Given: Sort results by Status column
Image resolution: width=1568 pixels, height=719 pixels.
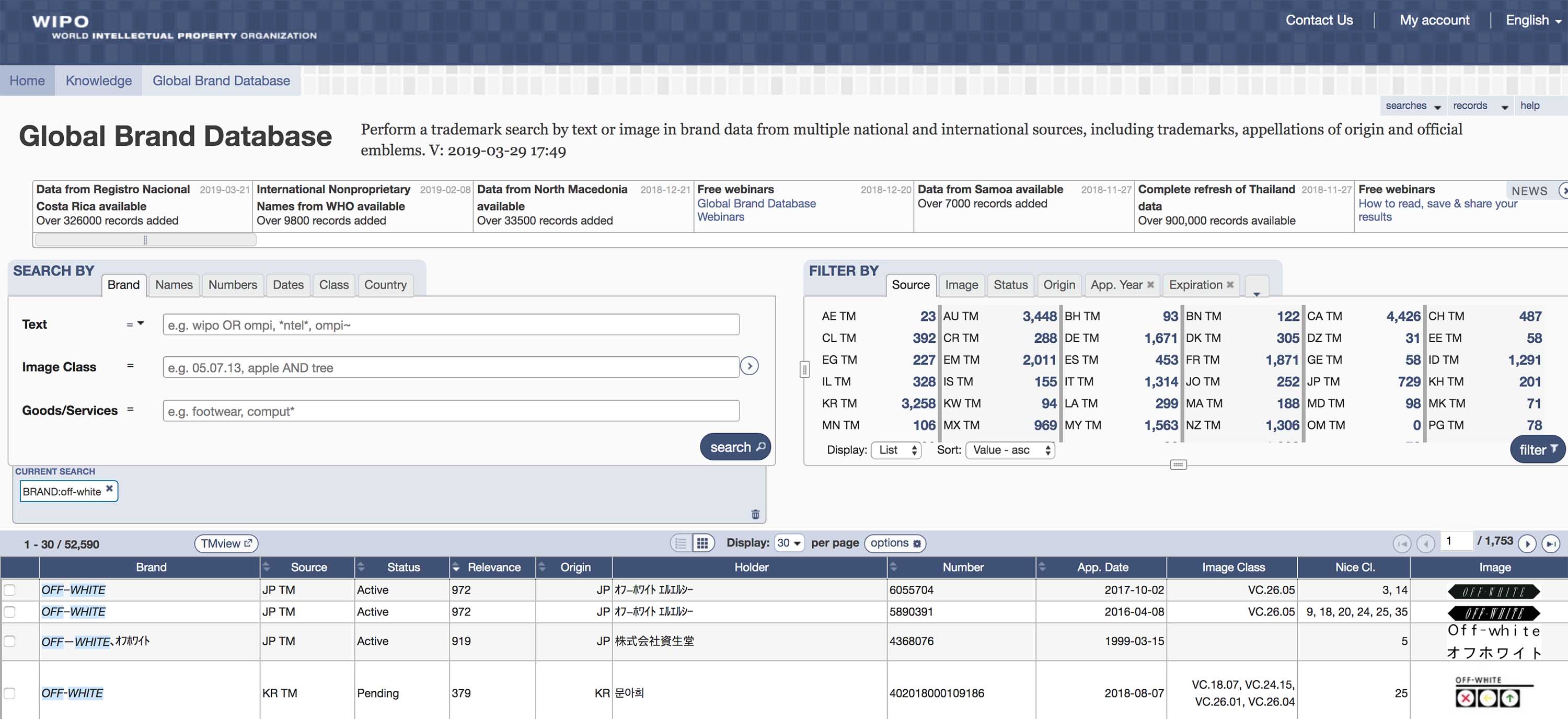Looking at the screenshot, I should (361, 567).
